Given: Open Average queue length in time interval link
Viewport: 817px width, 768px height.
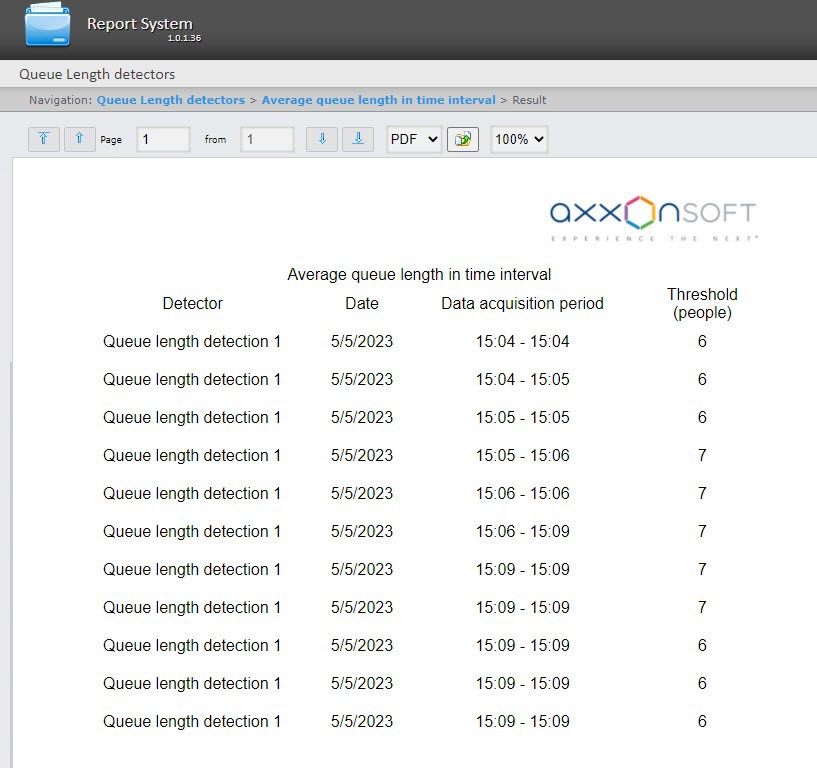Looking at the screenshot, I should [378, 100].
